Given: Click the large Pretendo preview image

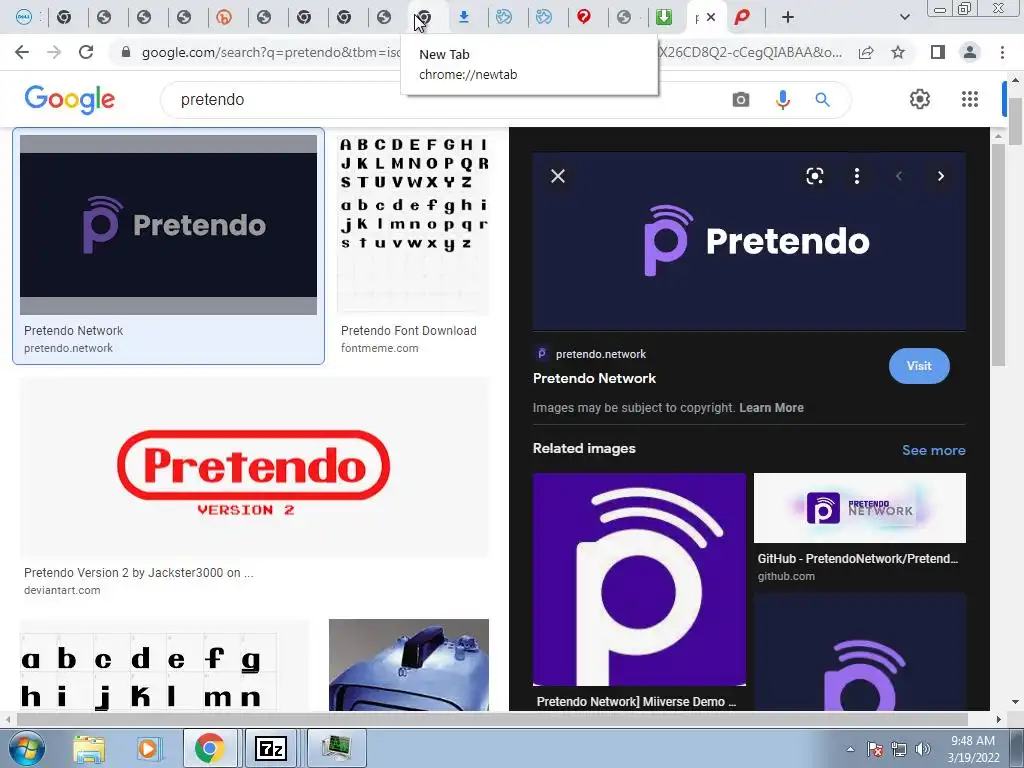Looking at the screenshot, I should (x=749, y=241).
